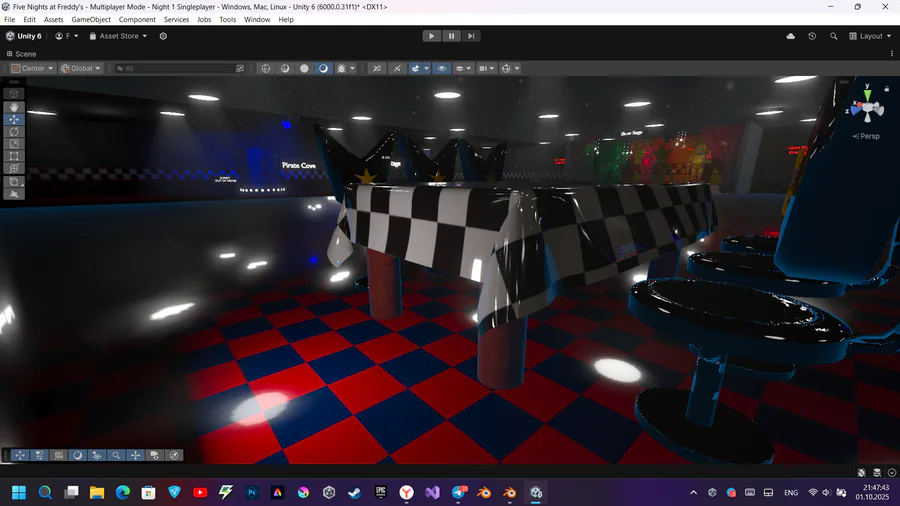Image resolution: width=900 pixels, height=506 pixels.
Task: Open the Assets menu
Action: 53,20
